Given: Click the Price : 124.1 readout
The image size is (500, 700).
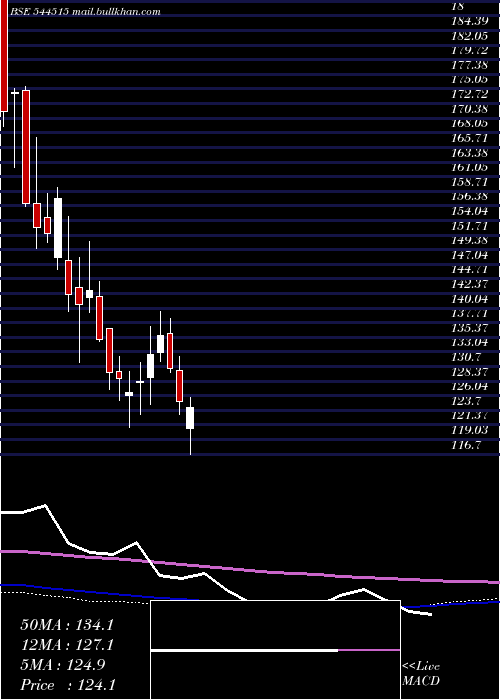Looking at the screenshot, I should (67, 685).
